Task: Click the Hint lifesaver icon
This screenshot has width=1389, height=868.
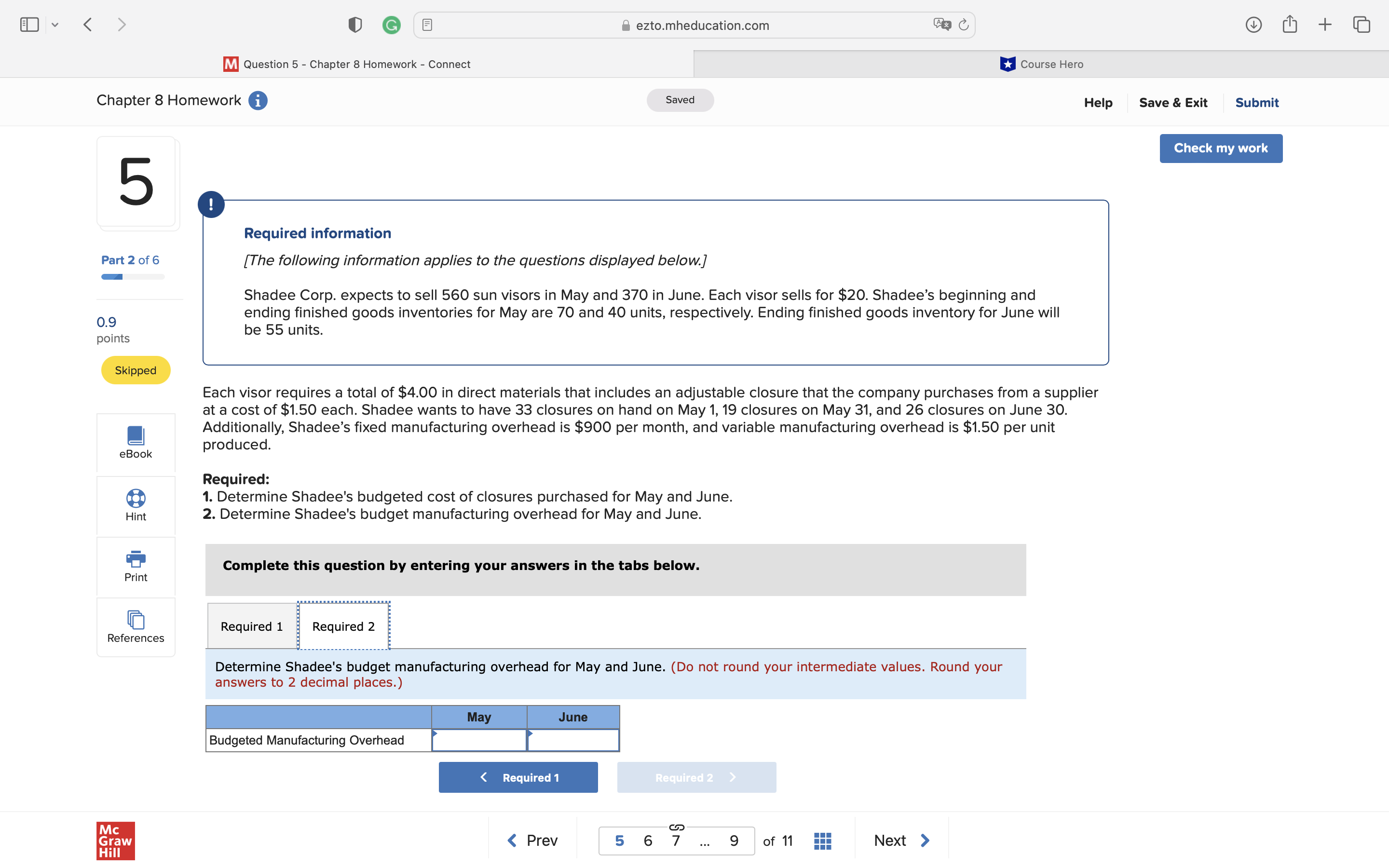Action: (136, 499)
